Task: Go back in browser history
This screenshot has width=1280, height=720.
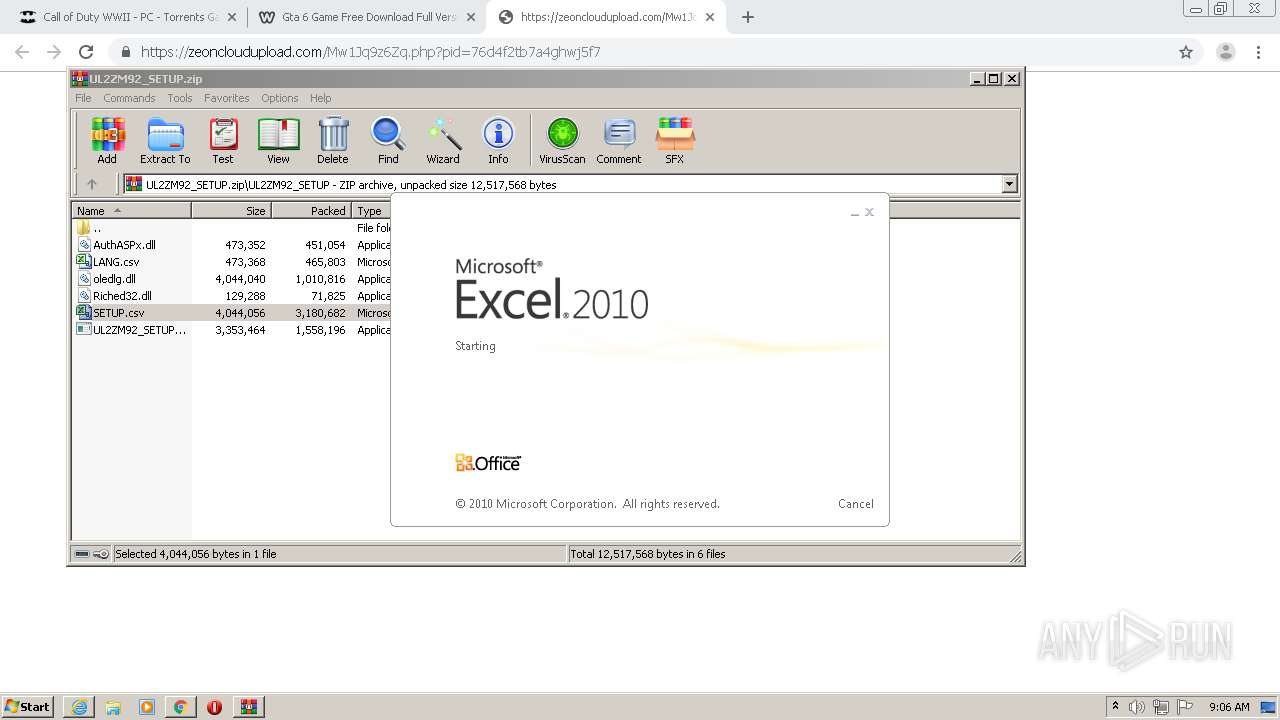Action: click(22, 52)
